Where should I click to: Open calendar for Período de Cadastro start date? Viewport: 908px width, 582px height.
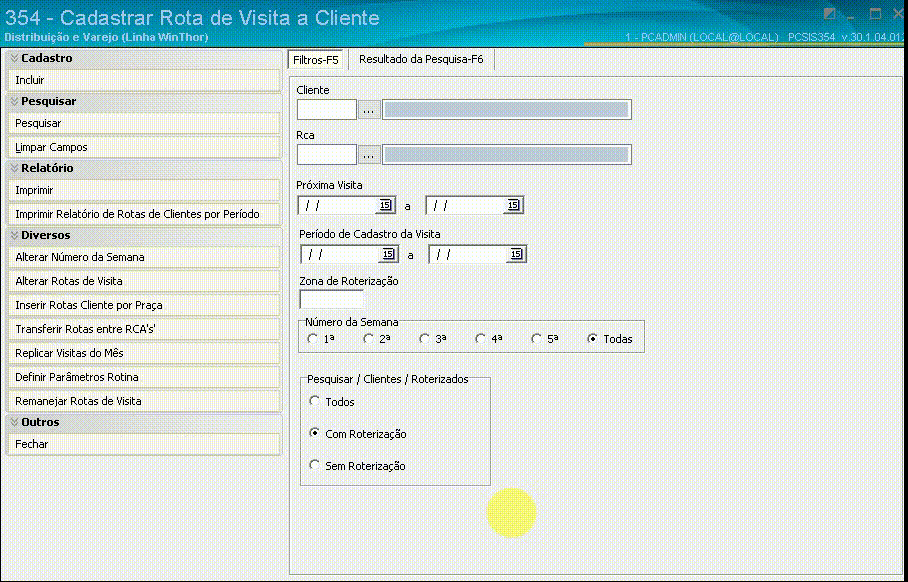(x=389, y=254)
